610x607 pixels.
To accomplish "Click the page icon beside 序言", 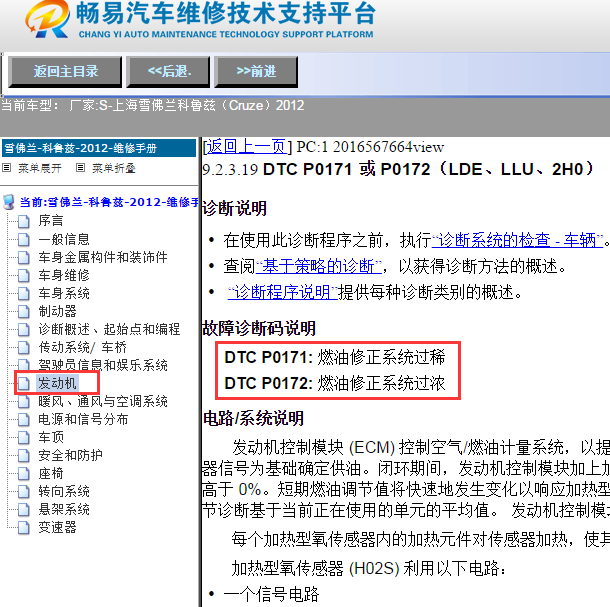I will 24,221.
